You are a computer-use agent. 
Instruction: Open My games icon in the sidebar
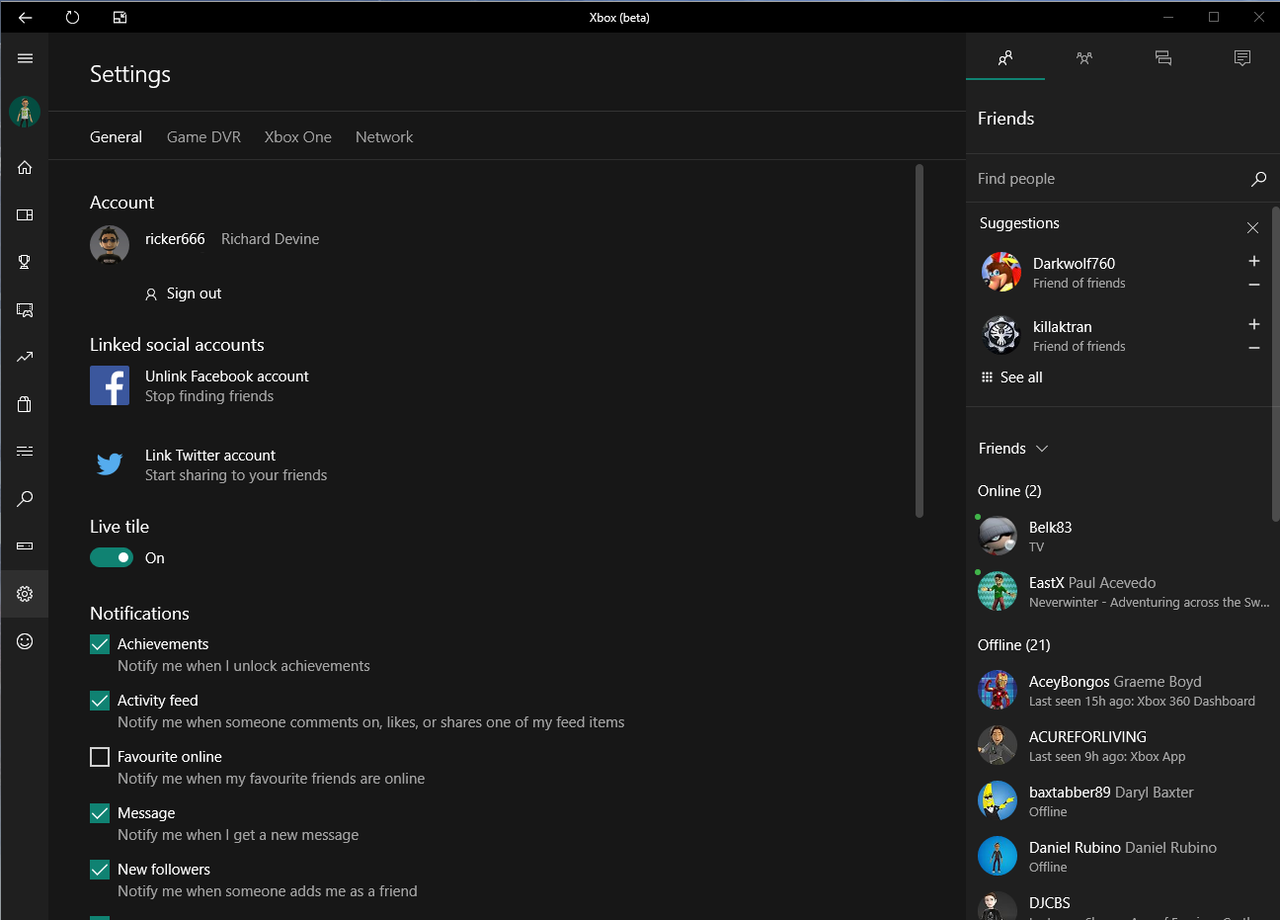pyautogui.click(x=25, y=215)
